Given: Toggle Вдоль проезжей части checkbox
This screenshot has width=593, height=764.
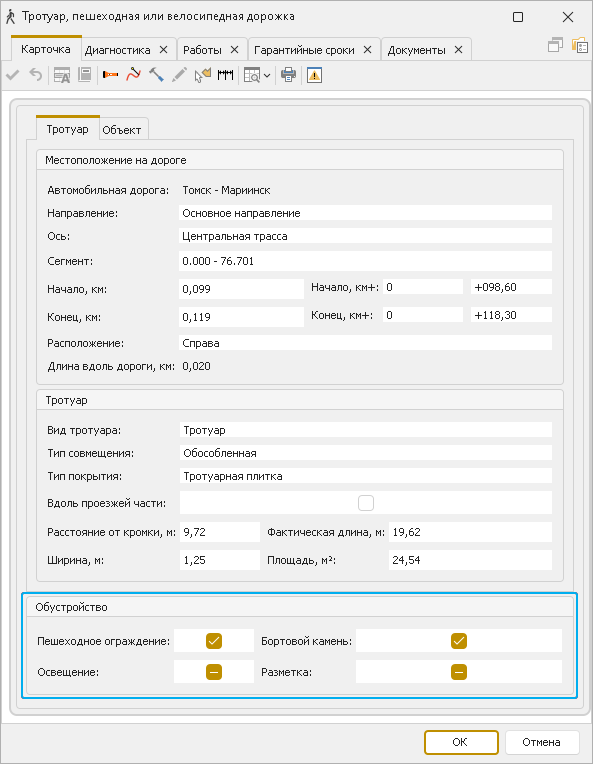Looking at the screenshot, I should (x=366, y=503).
